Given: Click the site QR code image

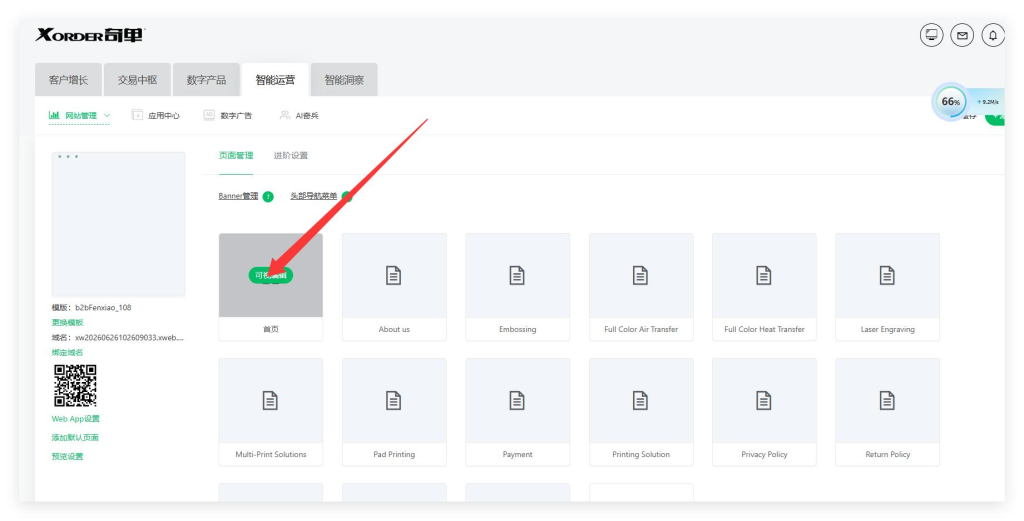Looking at the screenshot, I should [x=75, y=386].
